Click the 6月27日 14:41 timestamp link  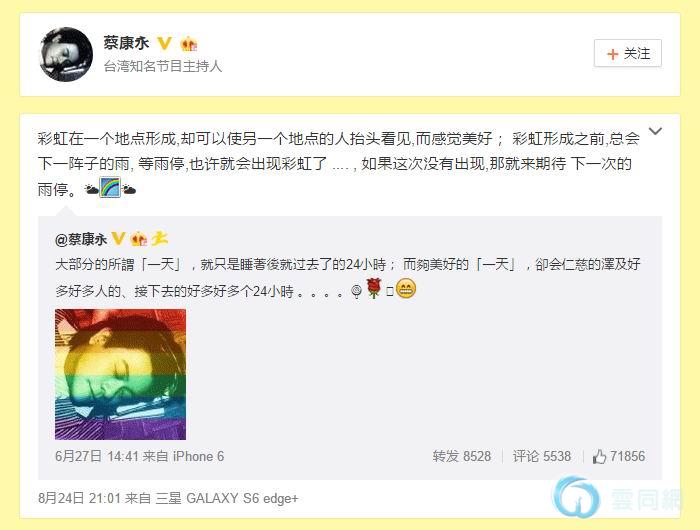[x=96, y=456]
